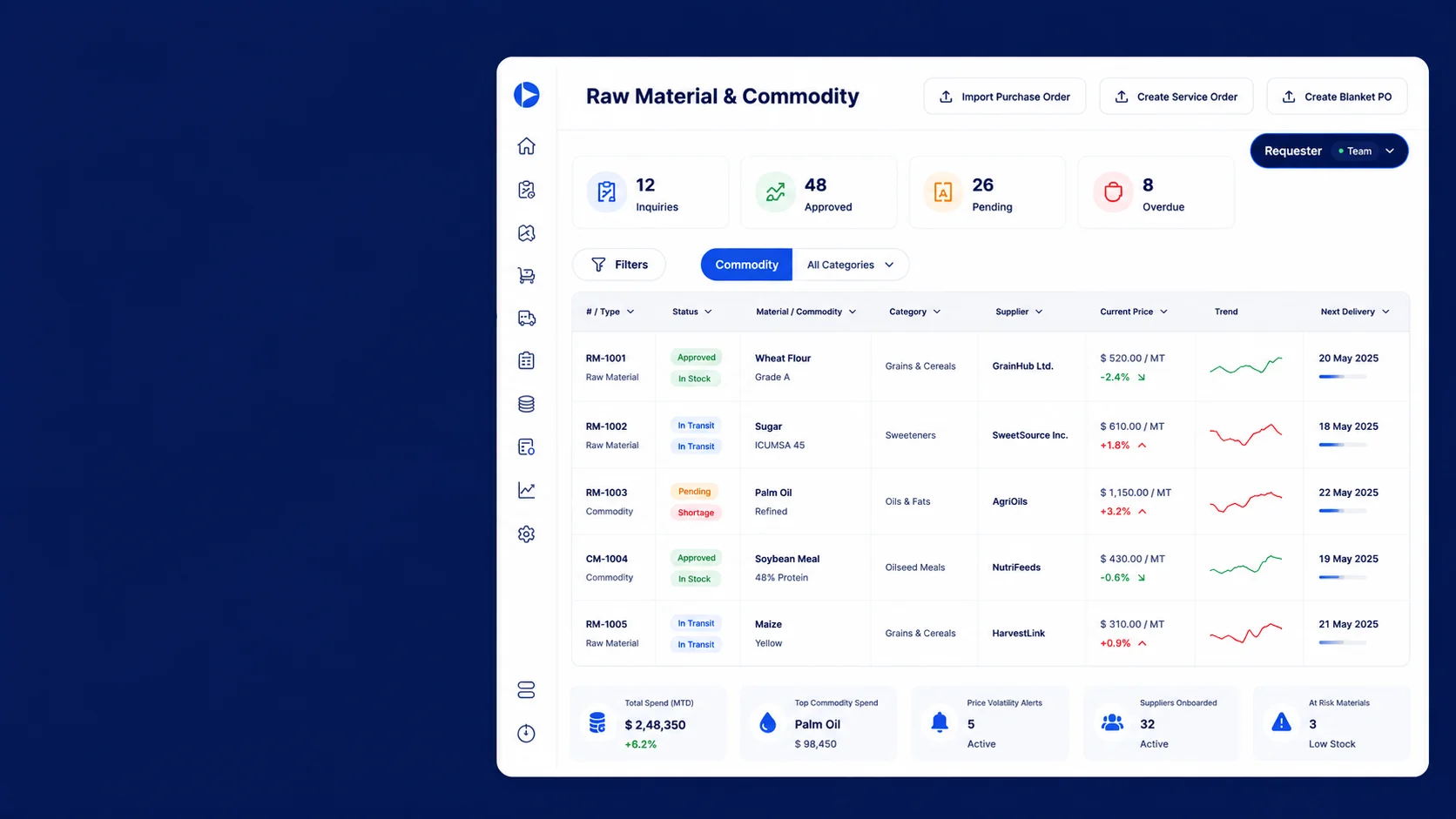
Task: Click the trend sparkline in the Palm Oil row
Action: tap(1245, 501)
